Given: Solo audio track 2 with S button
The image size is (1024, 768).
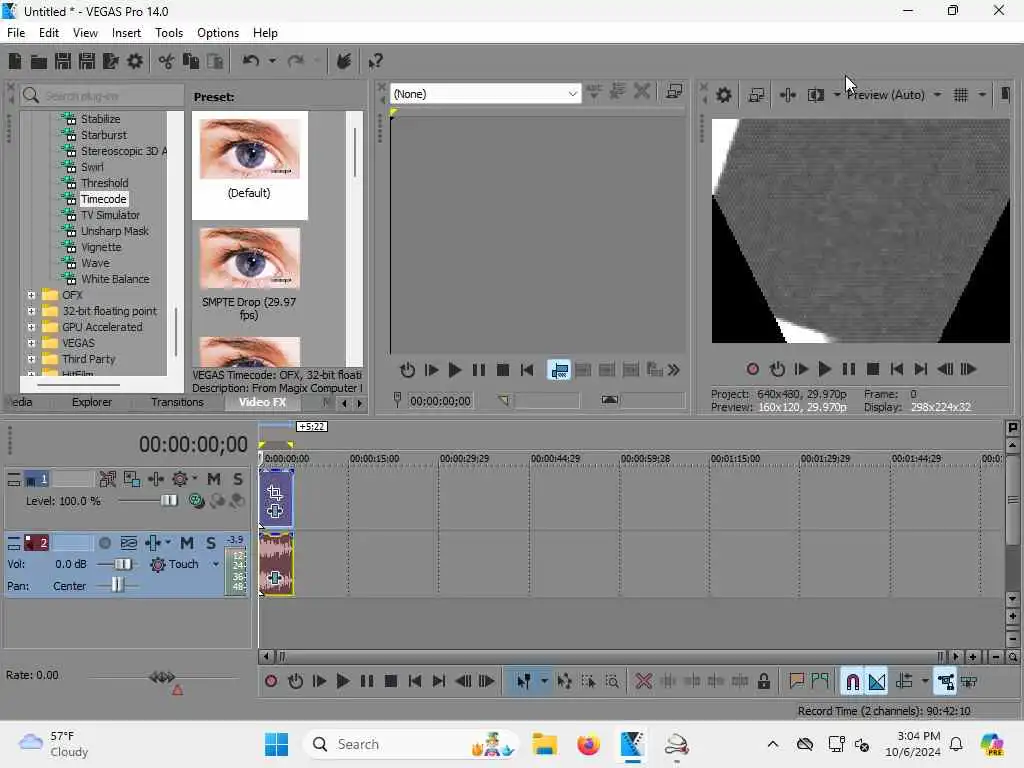Looking at the screenshot, I should [x=211, y=543].
